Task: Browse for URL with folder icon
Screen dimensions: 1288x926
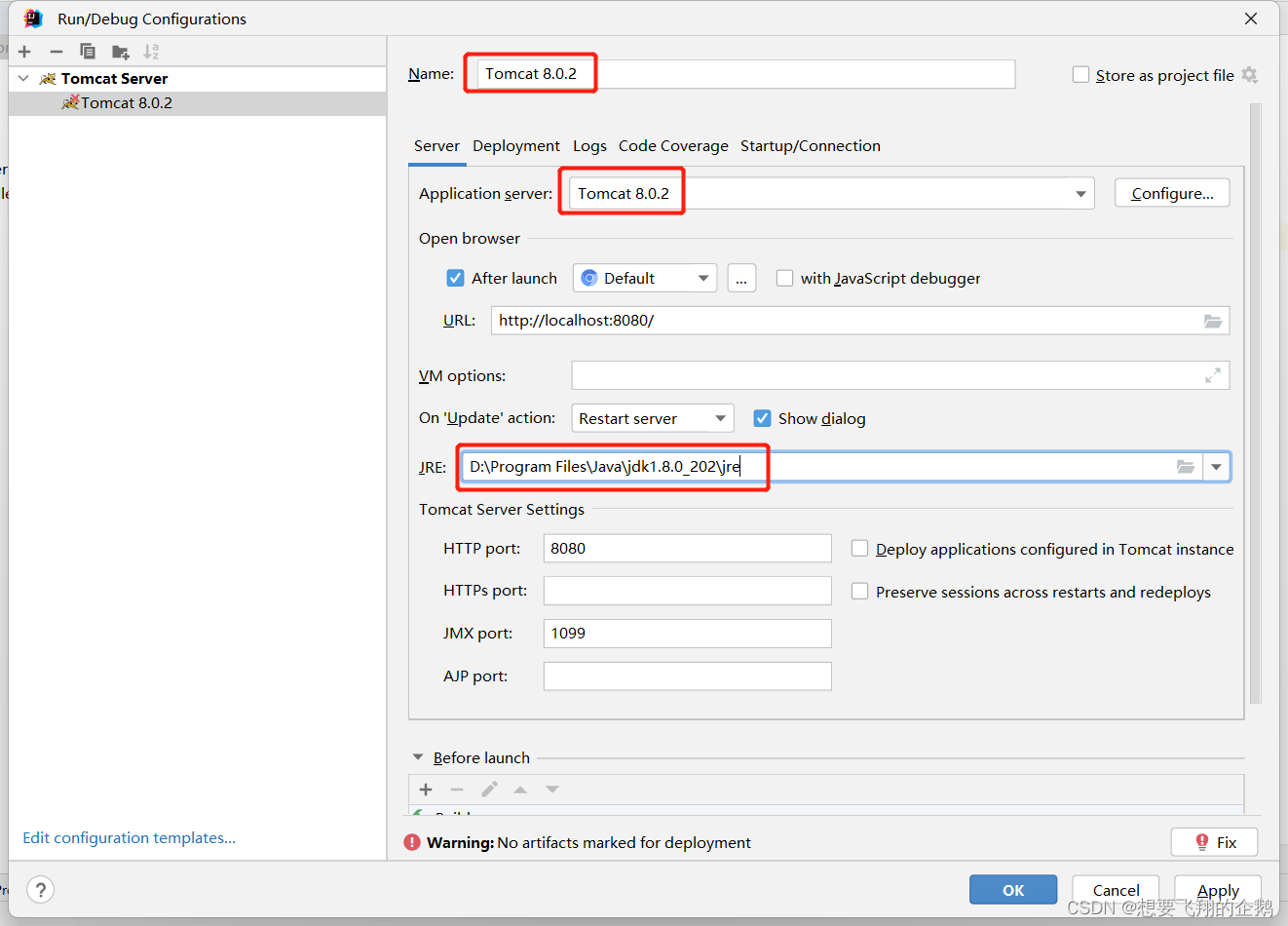Action: [x=1213, y=321]
